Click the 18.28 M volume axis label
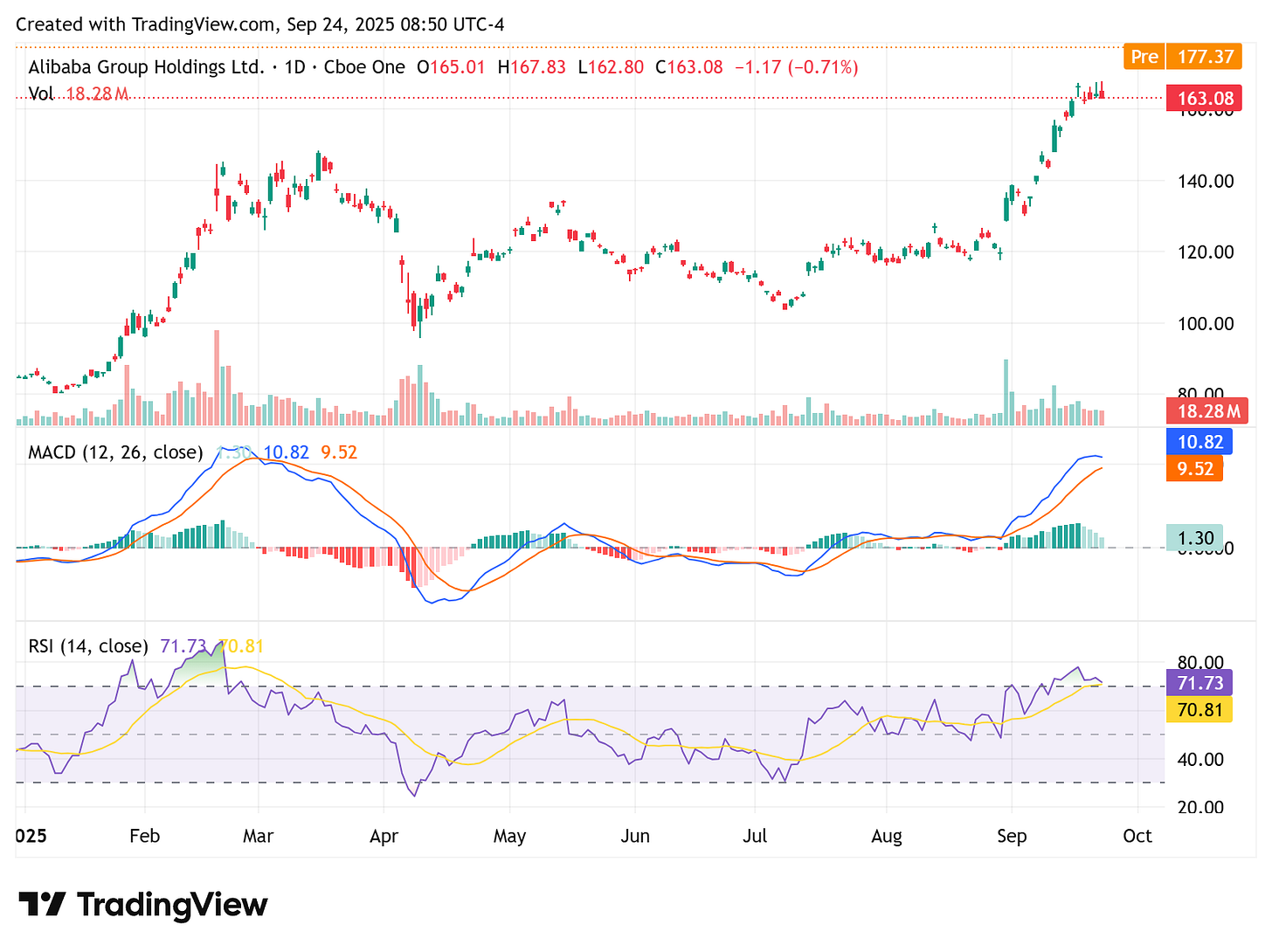Image resolution: width=1272 pixels, height=952 pixels. pyautogui.click(x=1209, y=411)
